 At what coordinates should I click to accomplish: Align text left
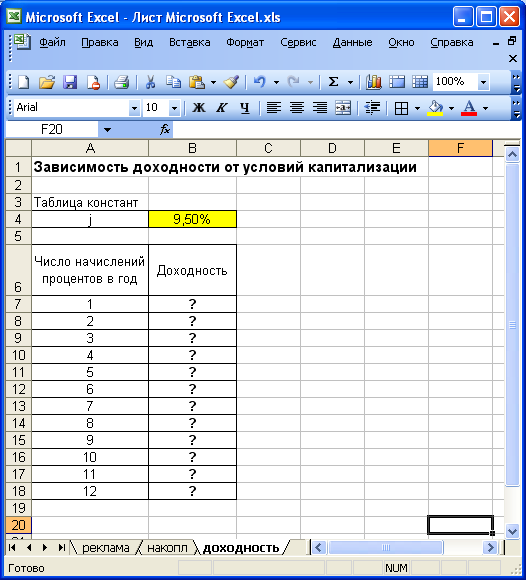tap(274, 108)
